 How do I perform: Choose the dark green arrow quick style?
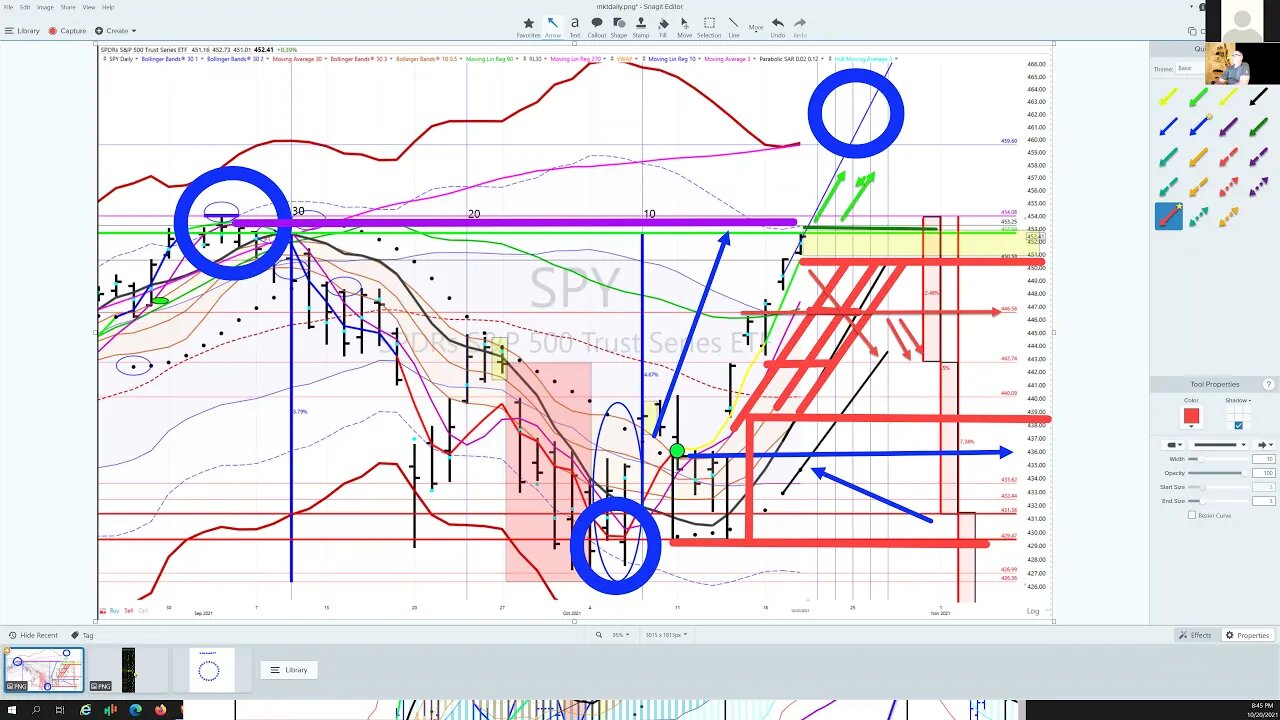(x=1258, y=127)
